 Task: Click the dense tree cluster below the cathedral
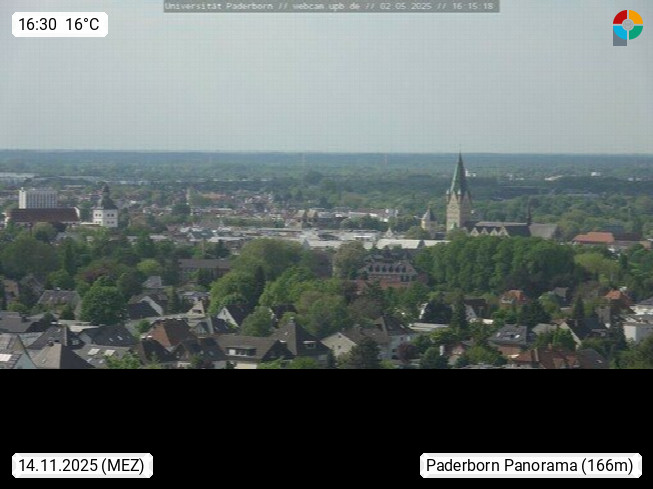[x=490, y=263]
